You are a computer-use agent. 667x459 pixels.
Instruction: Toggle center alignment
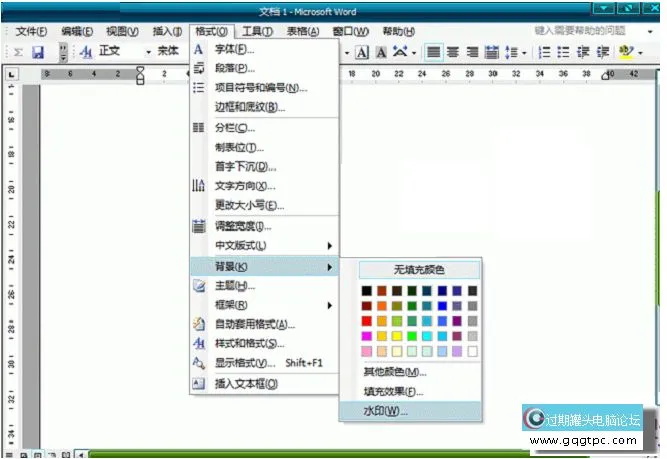point(453,52)
